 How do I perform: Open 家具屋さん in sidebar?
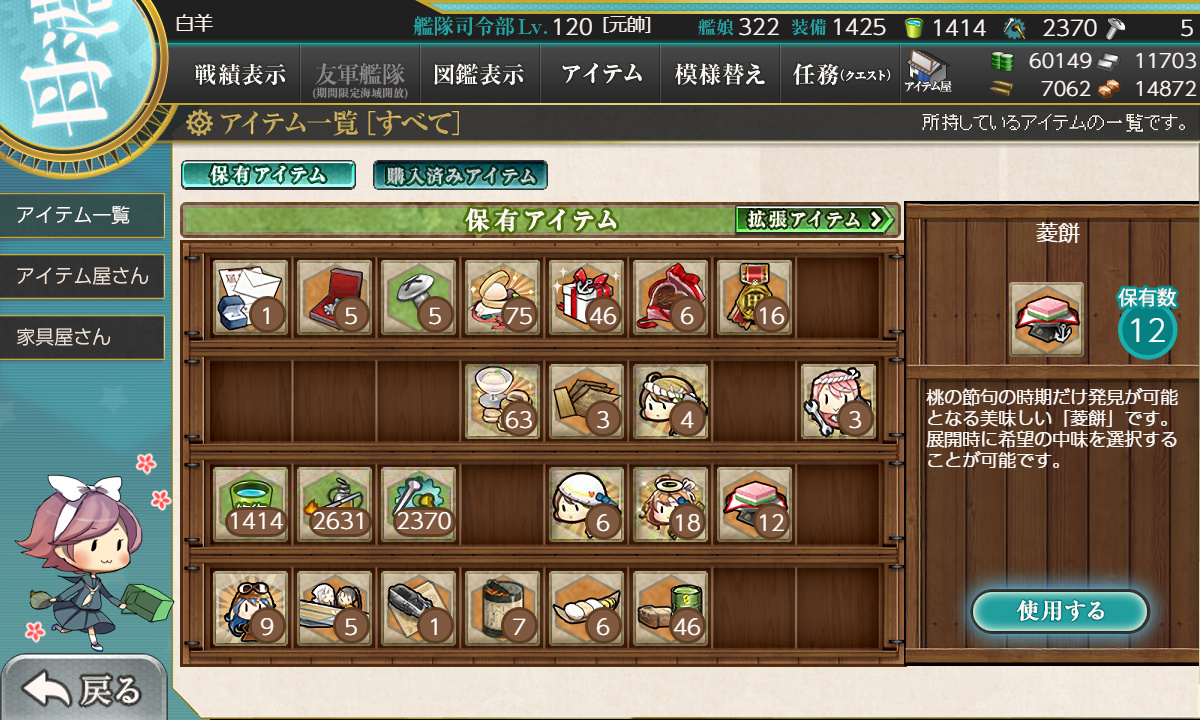pos(82,337)
